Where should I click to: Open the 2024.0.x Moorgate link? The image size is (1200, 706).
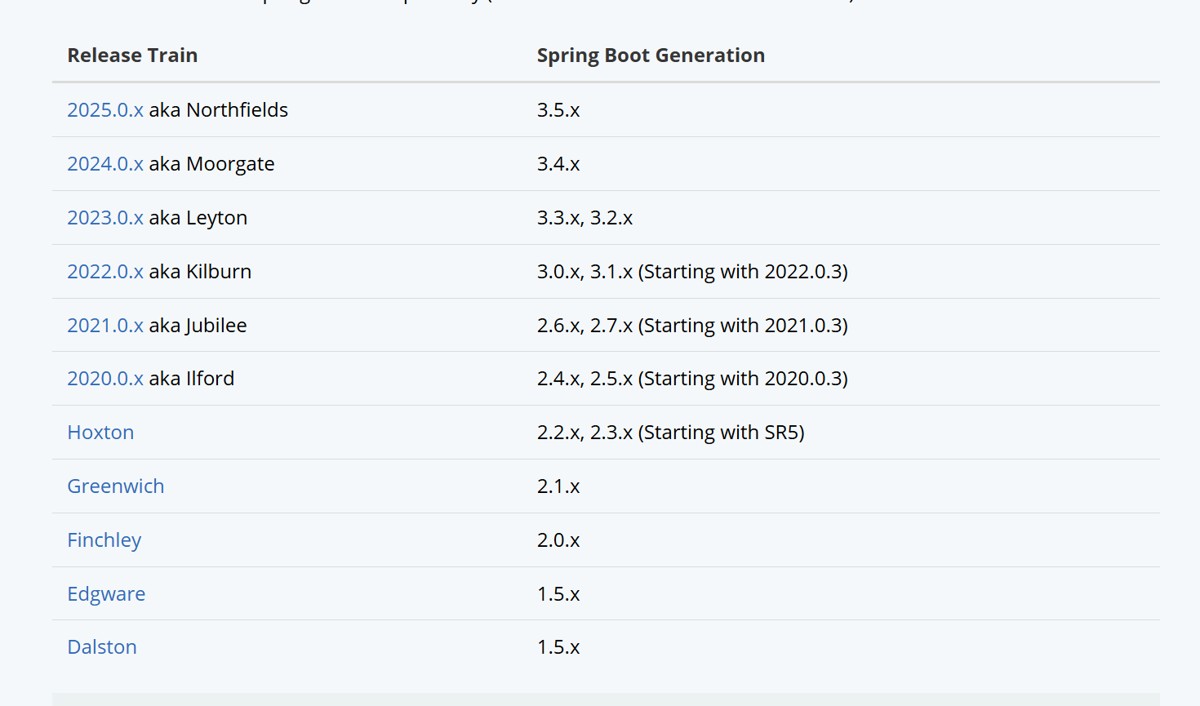[x=105, y=164]
